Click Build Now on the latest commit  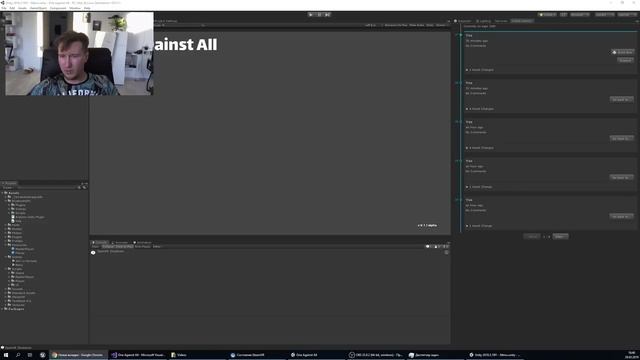tap(622, 52)
